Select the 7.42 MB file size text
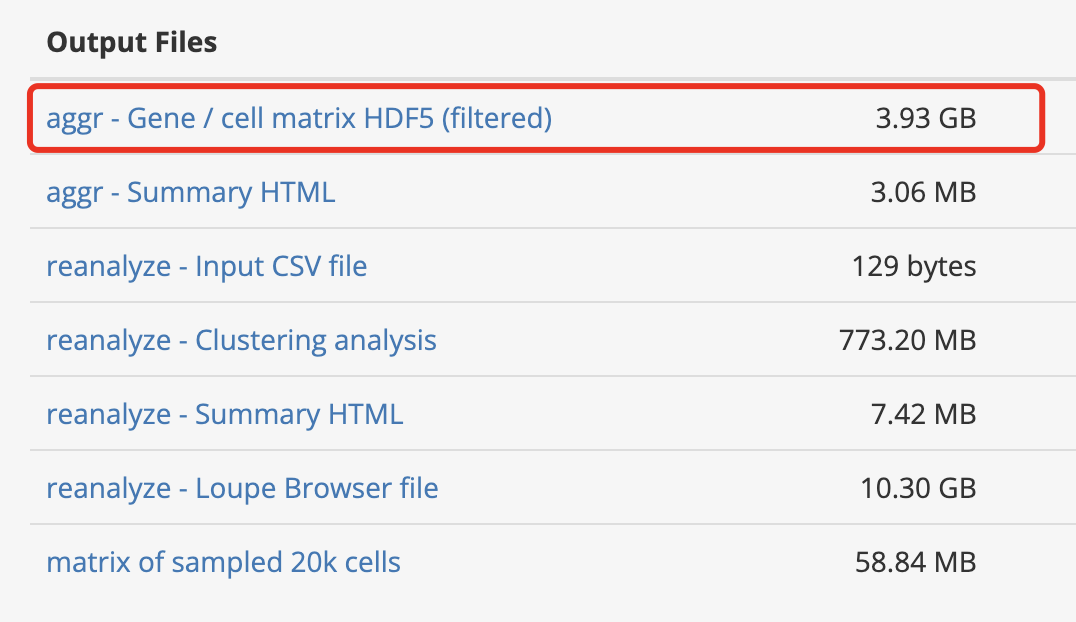1076x622 pixels. pos(923,415)
